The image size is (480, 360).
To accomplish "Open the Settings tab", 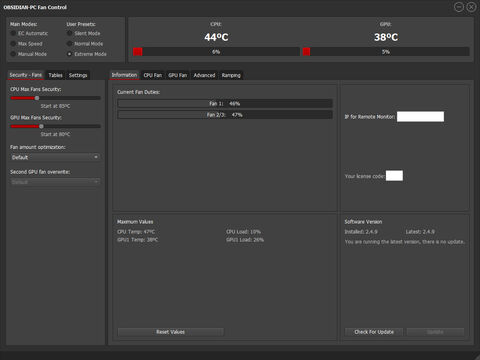I will (78, 75).
